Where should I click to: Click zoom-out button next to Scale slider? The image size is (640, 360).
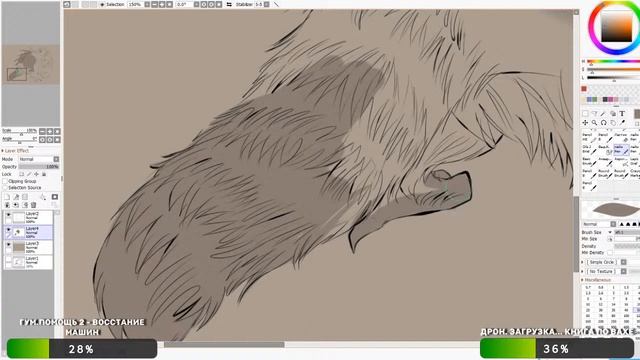point(42,131)
